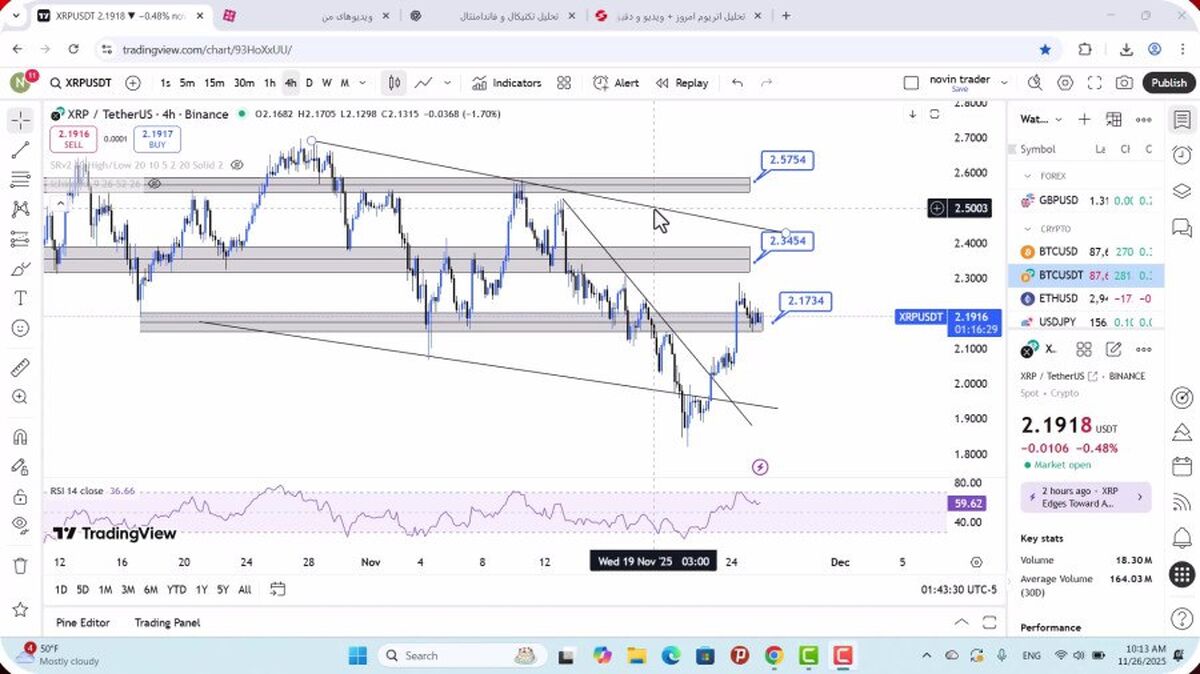1200x674 pixels.
Task: Open candlestick chart type selector
Action: point(395,83)
